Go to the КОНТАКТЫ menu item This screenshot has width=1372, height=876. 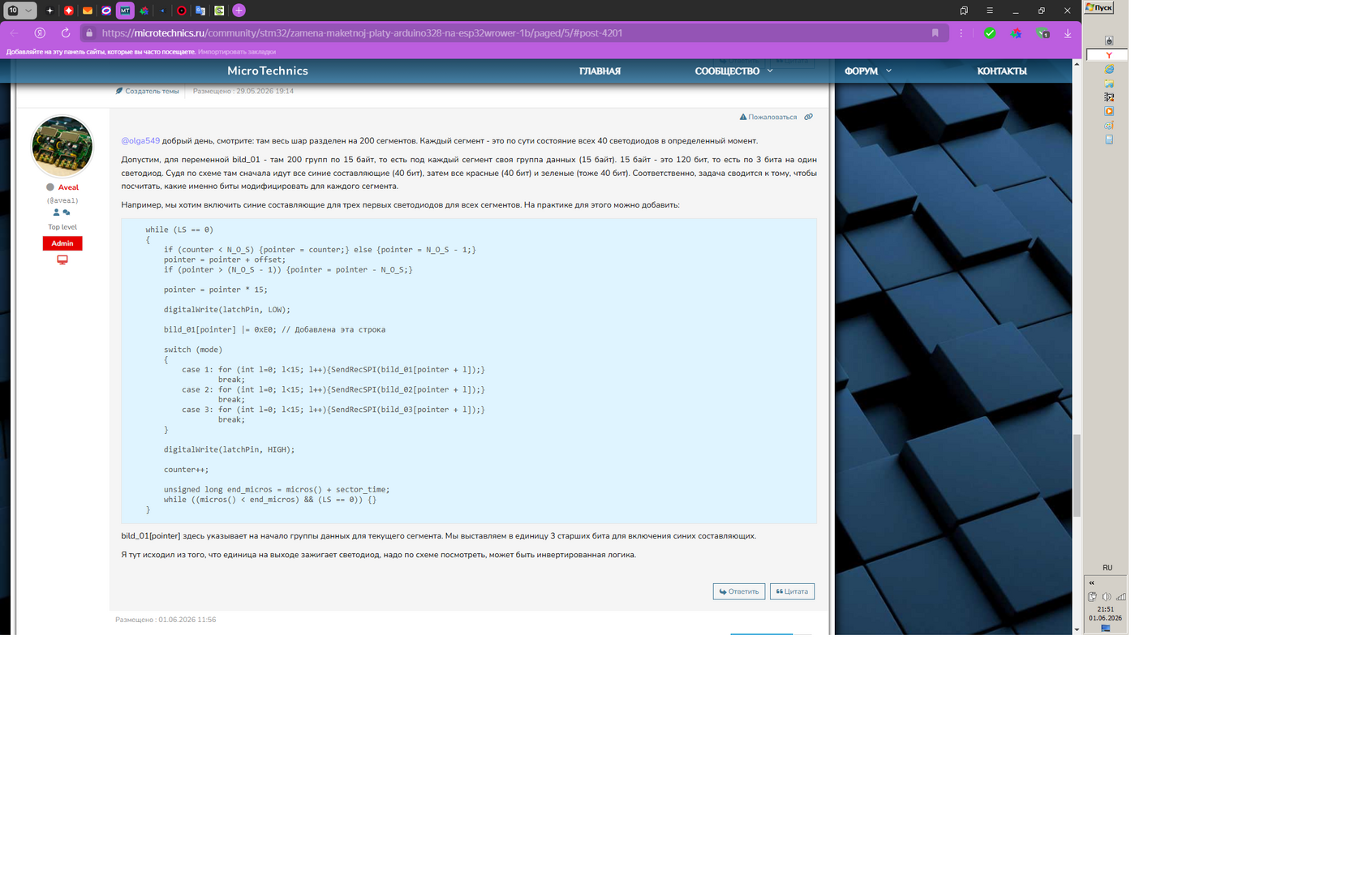point(1002,71)
